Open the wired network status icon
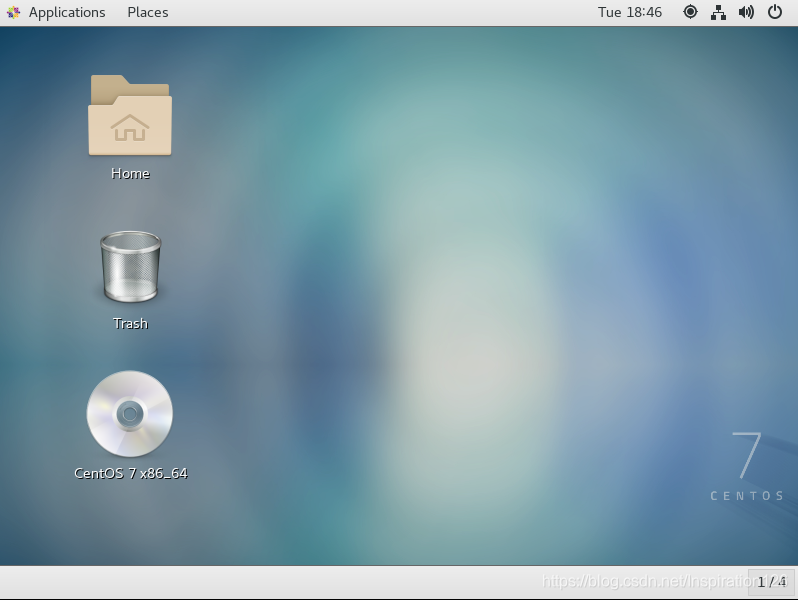The image size is (798, 600). coord(718,12)
